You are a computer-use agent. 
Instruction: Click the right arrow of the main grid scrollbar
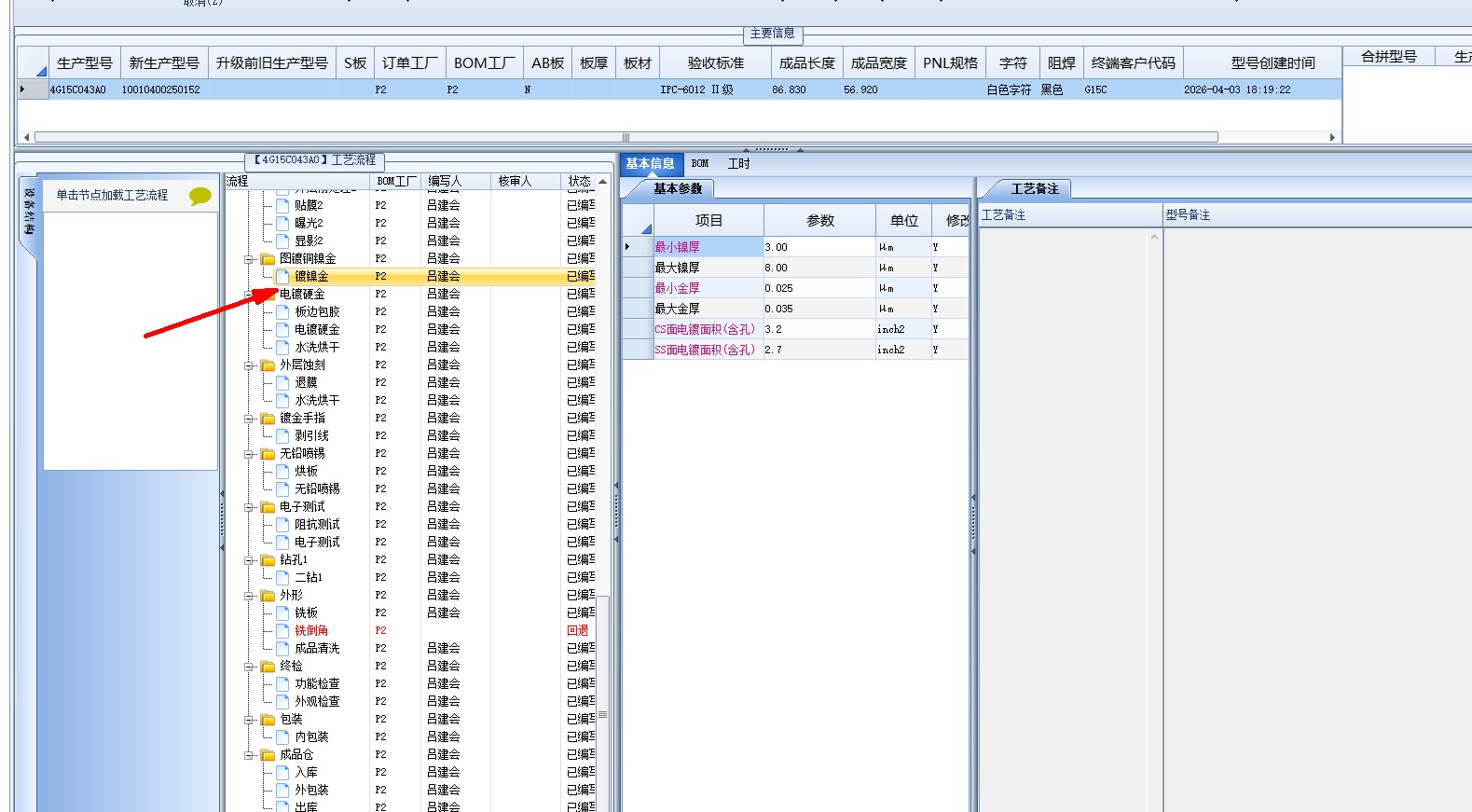(1332, 137)
